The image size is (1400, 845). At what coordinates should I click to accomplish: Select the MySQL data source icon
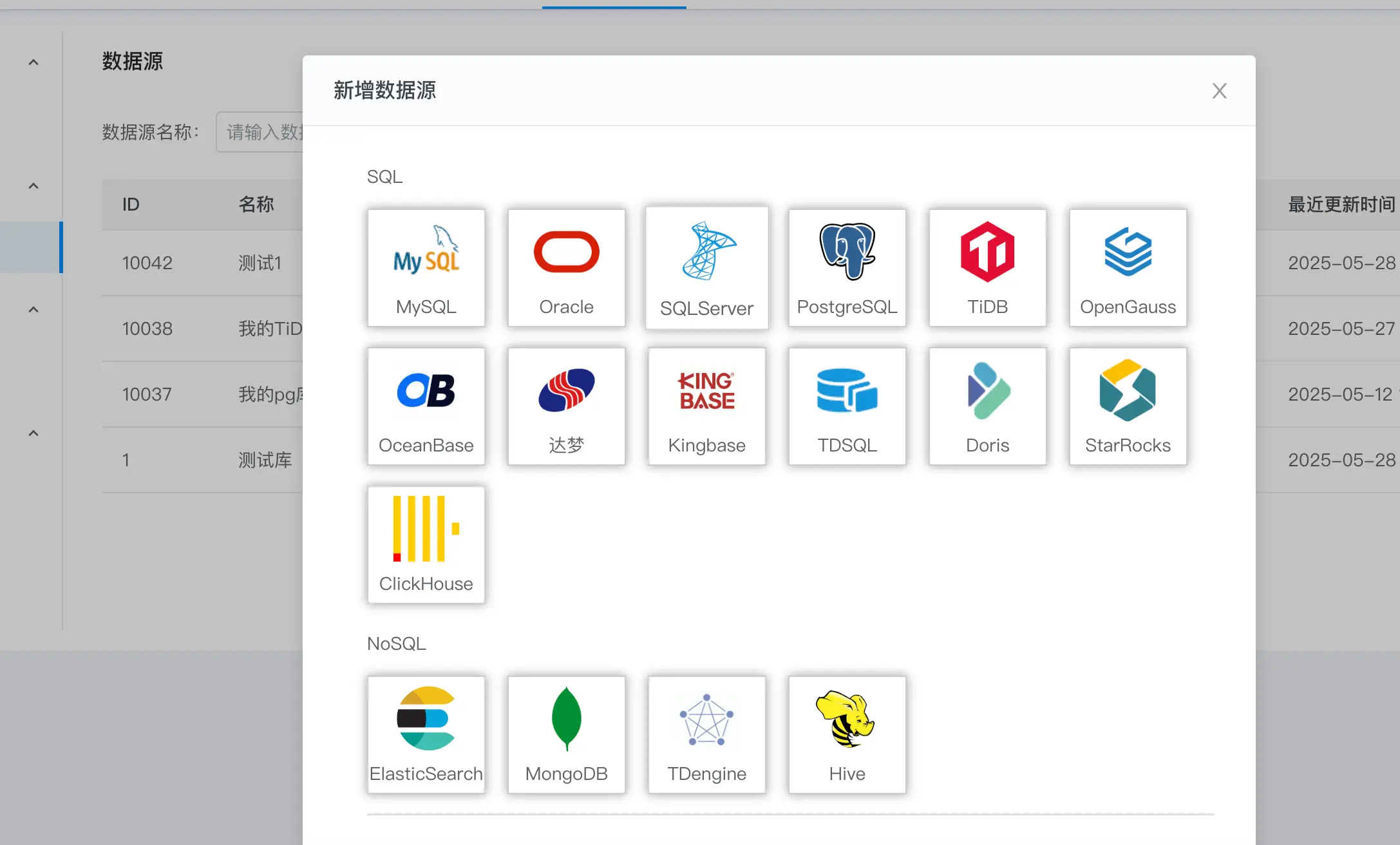426,268
